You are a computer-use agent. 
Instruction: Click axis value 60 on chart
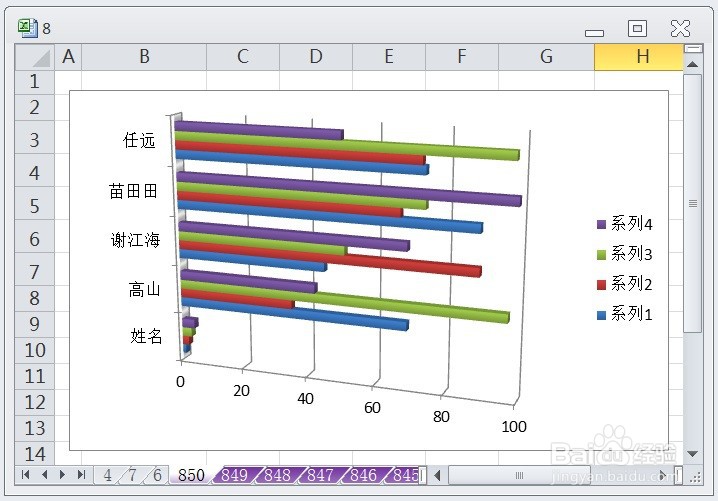click(x=372, y=408)
